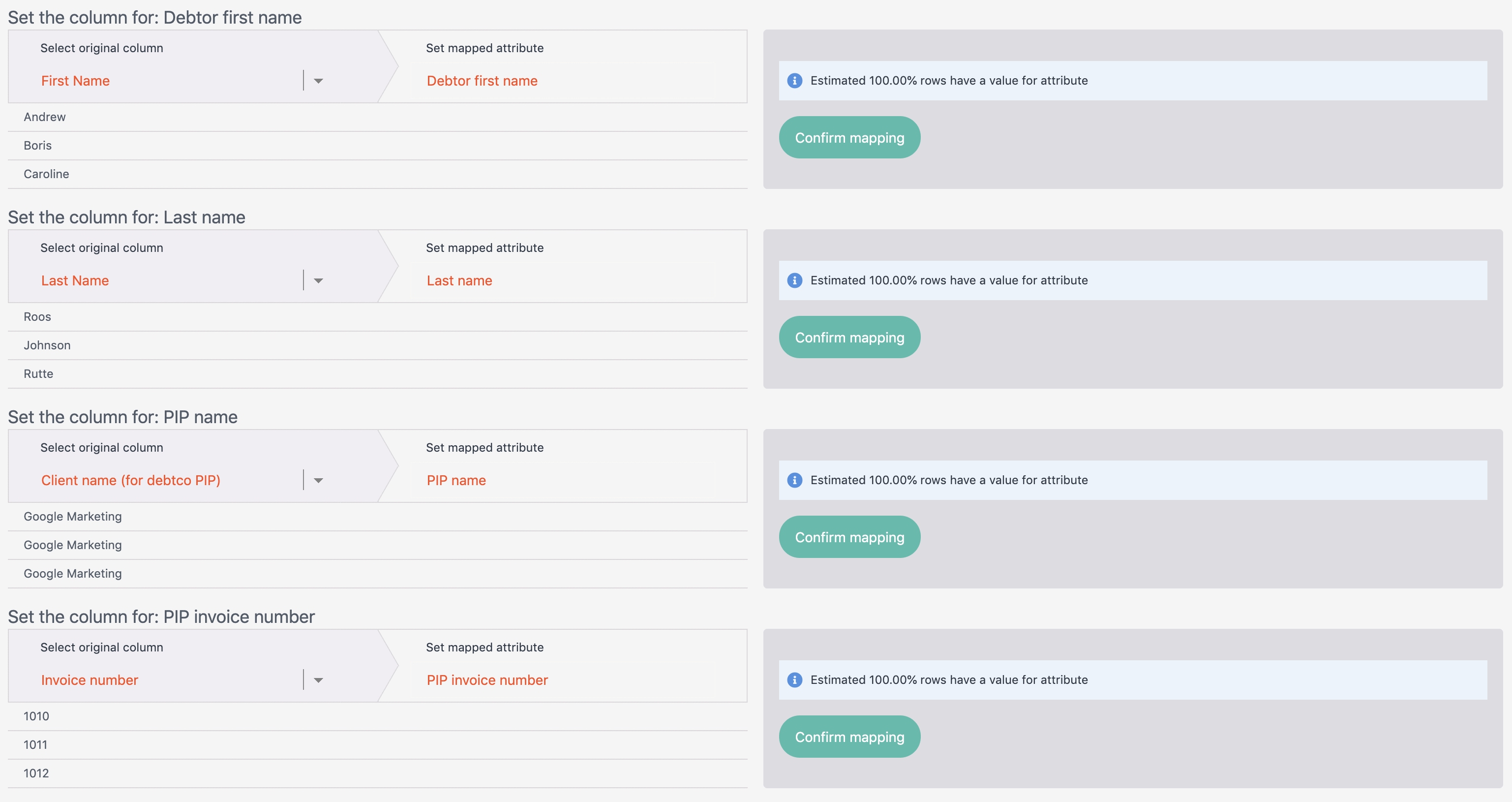This screenshot has width=1512, height=802.
Task: Click mapped attribute 'PIP invoice number'
Action: [487, 680]
